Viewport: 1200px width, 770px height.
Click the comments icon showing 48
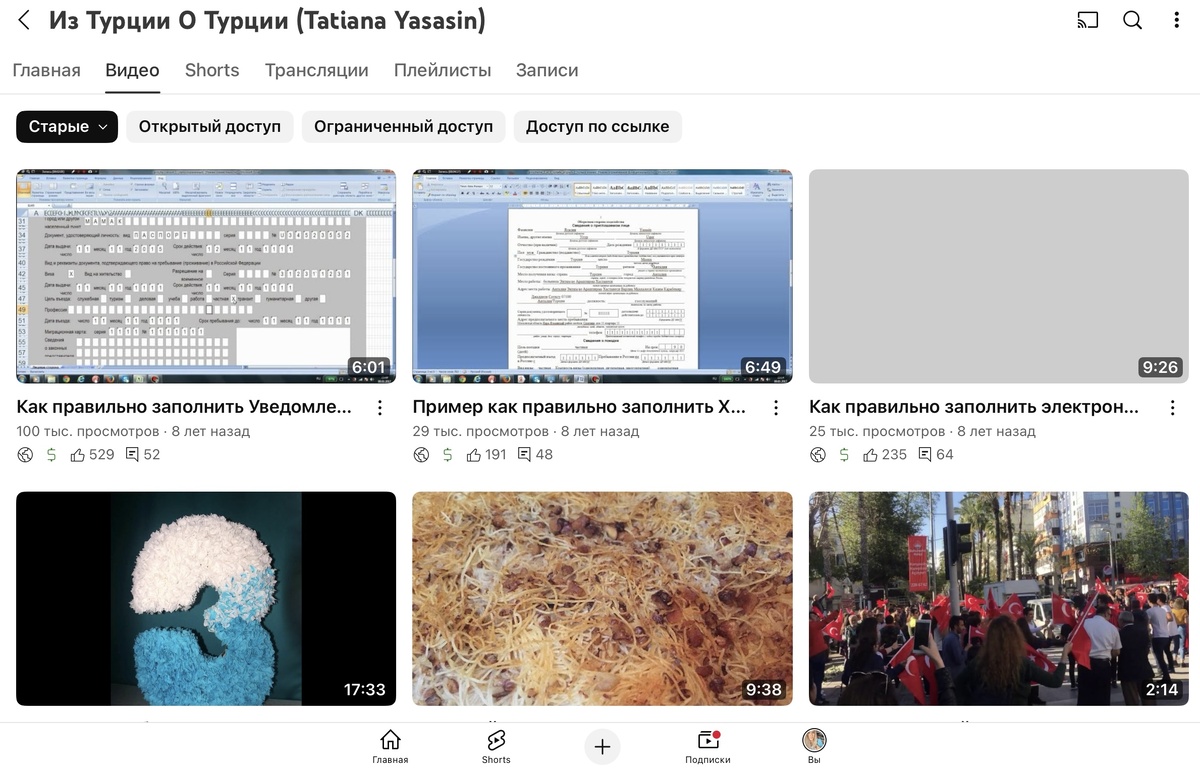(x=524, y=455)
